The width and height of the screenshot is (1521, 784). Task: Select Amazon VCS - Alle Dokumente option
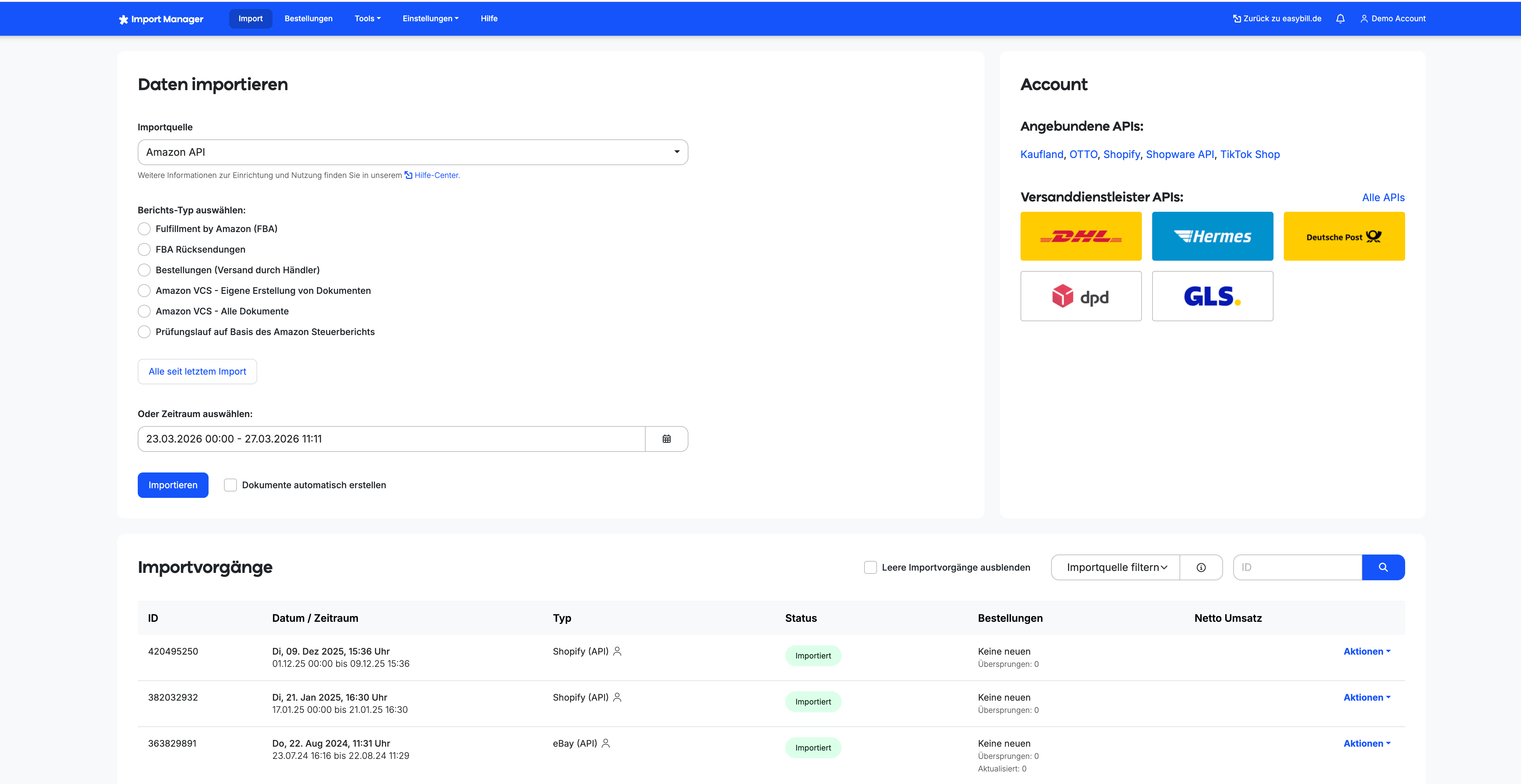pos(144,311)
